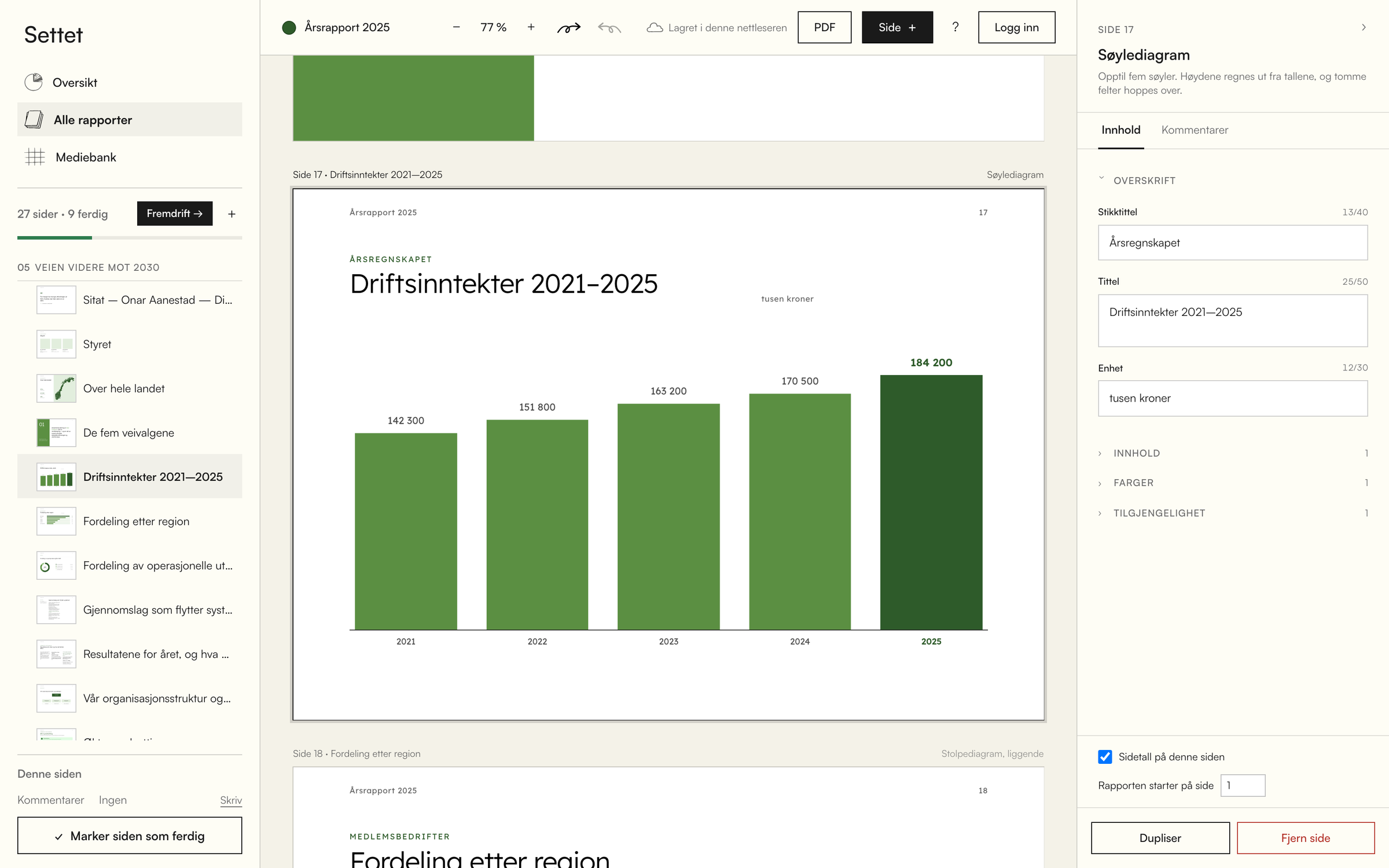Zoom out with the minus icon

[456, 27]
